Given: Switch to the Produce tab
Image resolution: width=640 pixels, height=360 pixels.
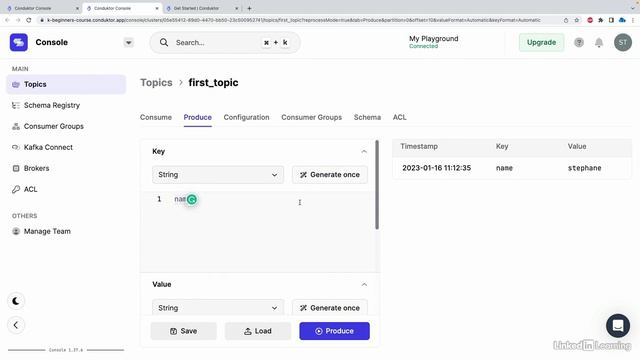Looking at the screenshot, I should (x=198, y=118).
